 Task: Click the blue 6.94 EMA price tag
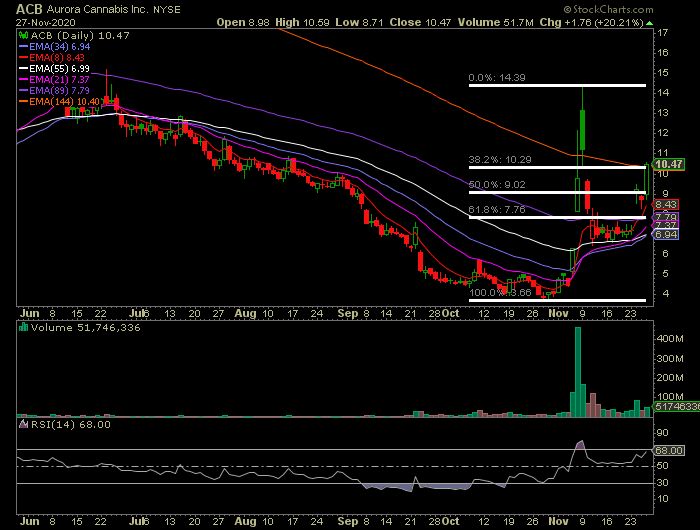[x=666, y=234]
